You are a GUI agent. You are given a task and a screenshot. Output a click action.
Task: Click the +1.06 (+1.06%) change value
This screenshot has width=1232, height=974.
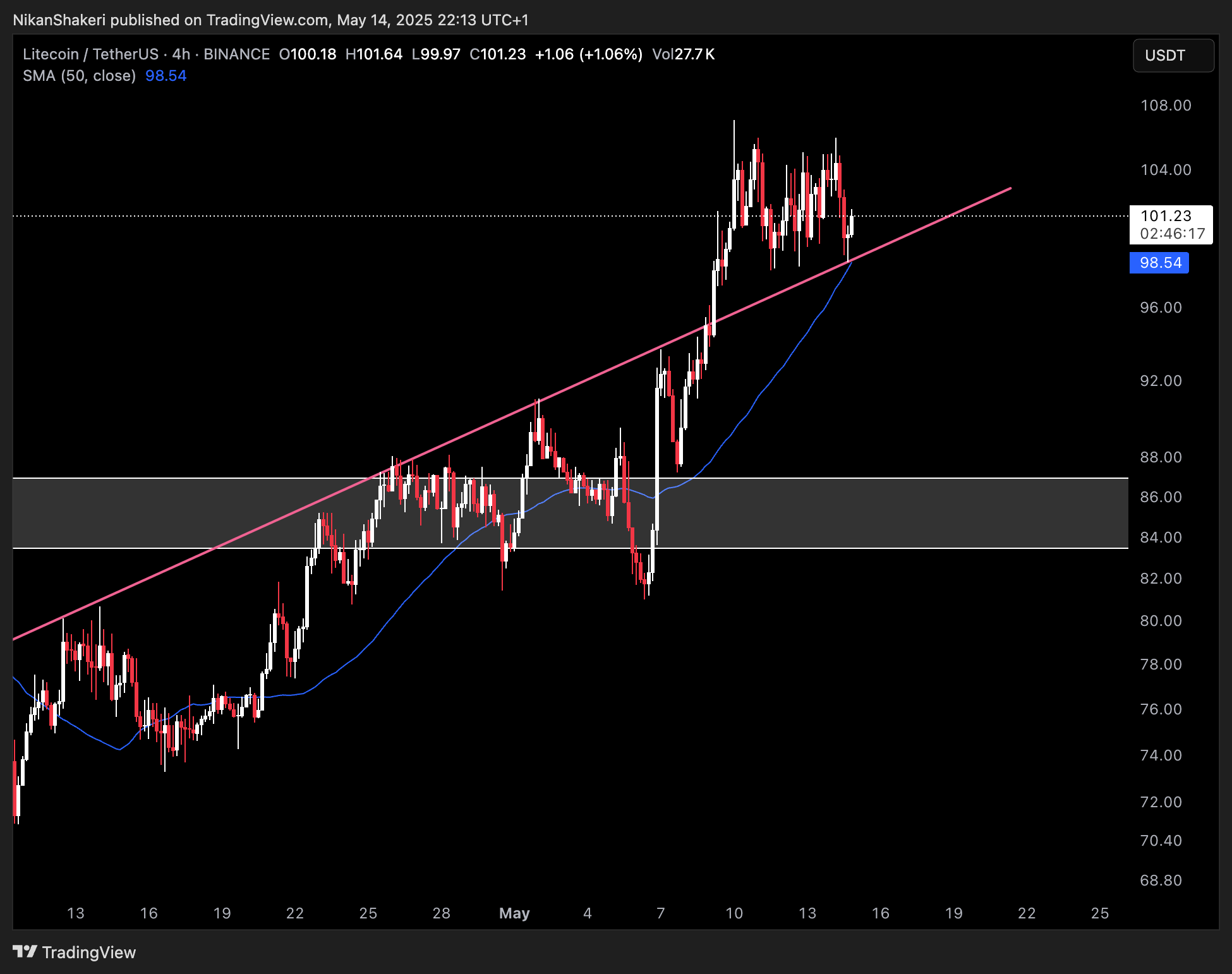[x=589, y=54]
